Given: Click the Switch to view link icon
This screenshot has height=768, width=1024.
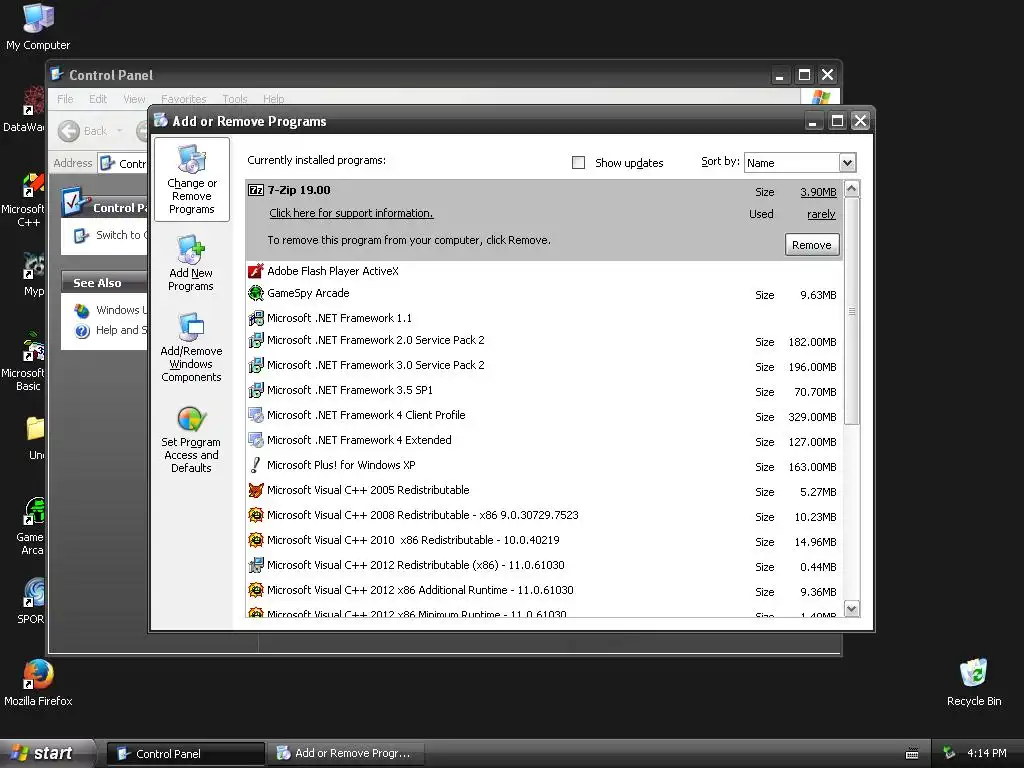Looking at the screenshot, I should [x=81, y=236].
